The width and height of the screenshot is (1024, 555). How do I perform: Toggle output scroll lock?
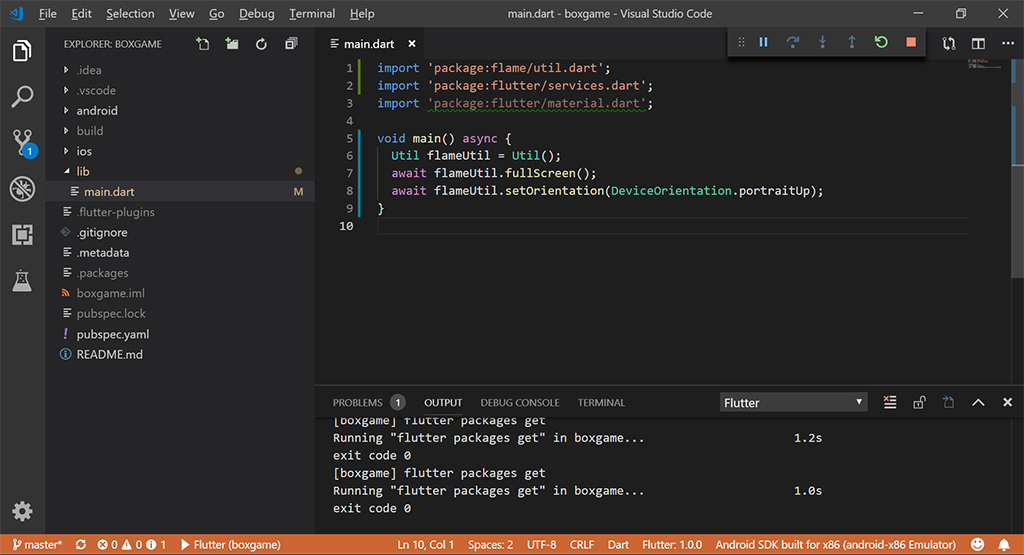(919, 402)
